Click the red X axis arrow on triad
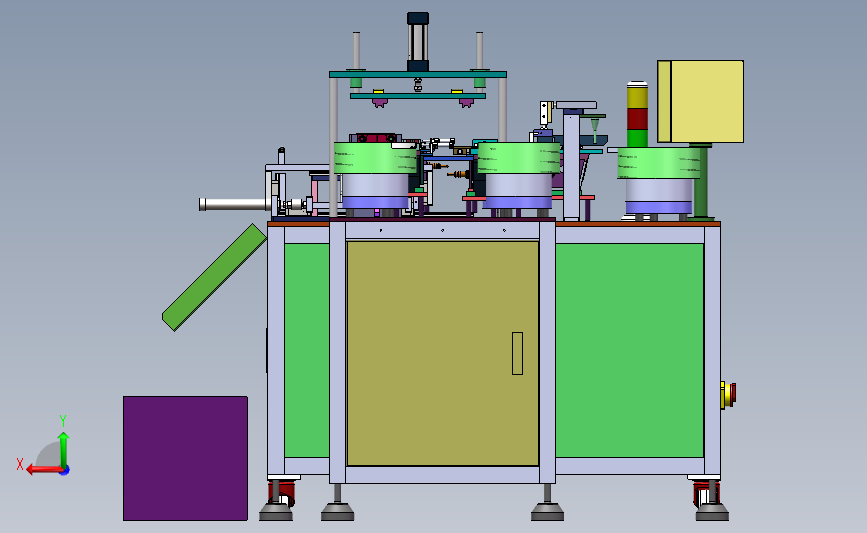The height and width of the screenshot is (533, 867). point(43,470)
